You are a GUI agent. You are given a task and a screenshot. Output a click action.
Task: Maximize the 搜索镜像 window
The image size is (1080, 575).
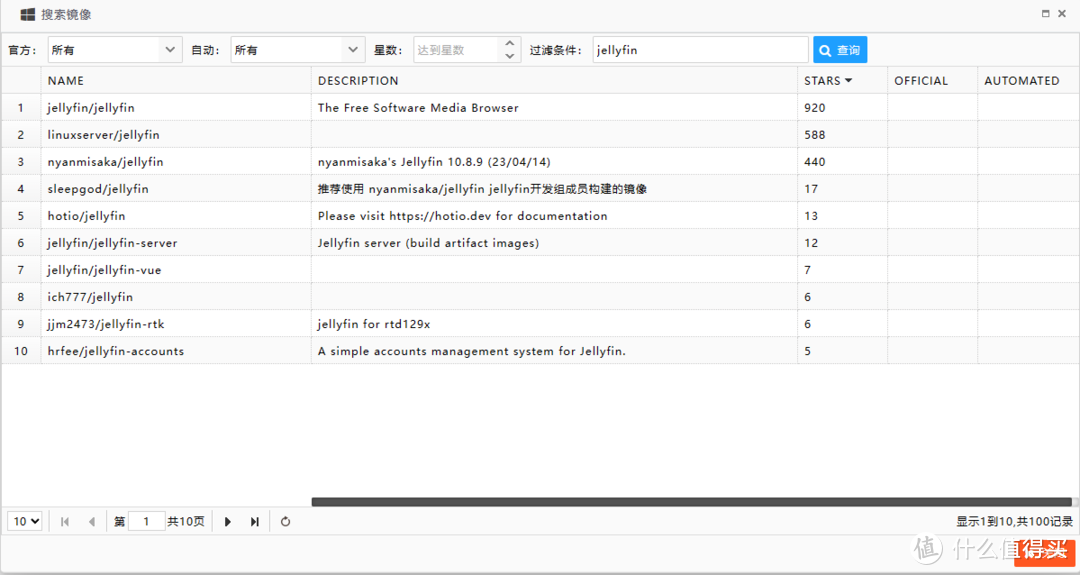[x=1046, y=14]
